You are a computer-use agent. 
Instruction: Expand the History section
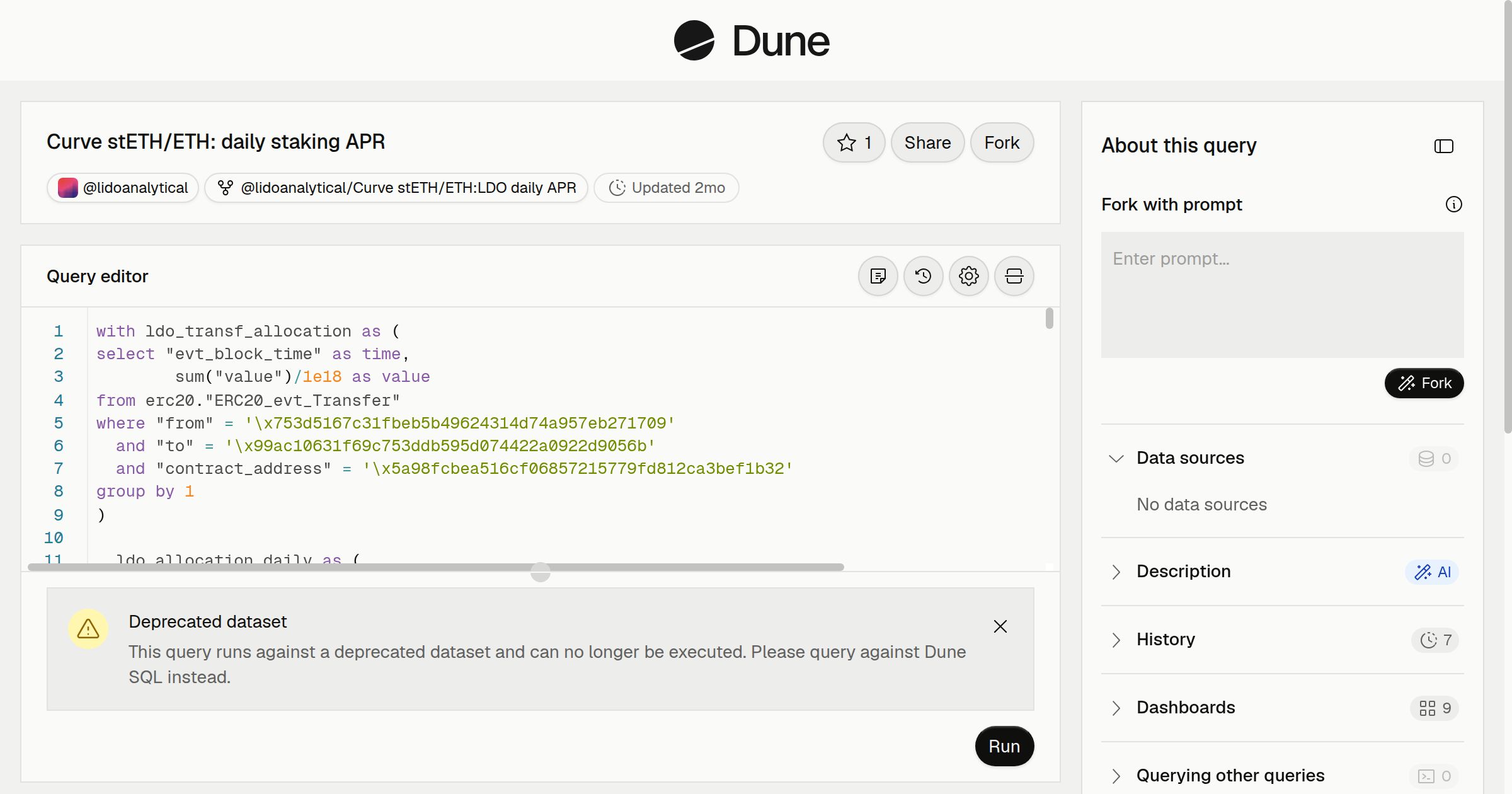tap(1116, 640)
